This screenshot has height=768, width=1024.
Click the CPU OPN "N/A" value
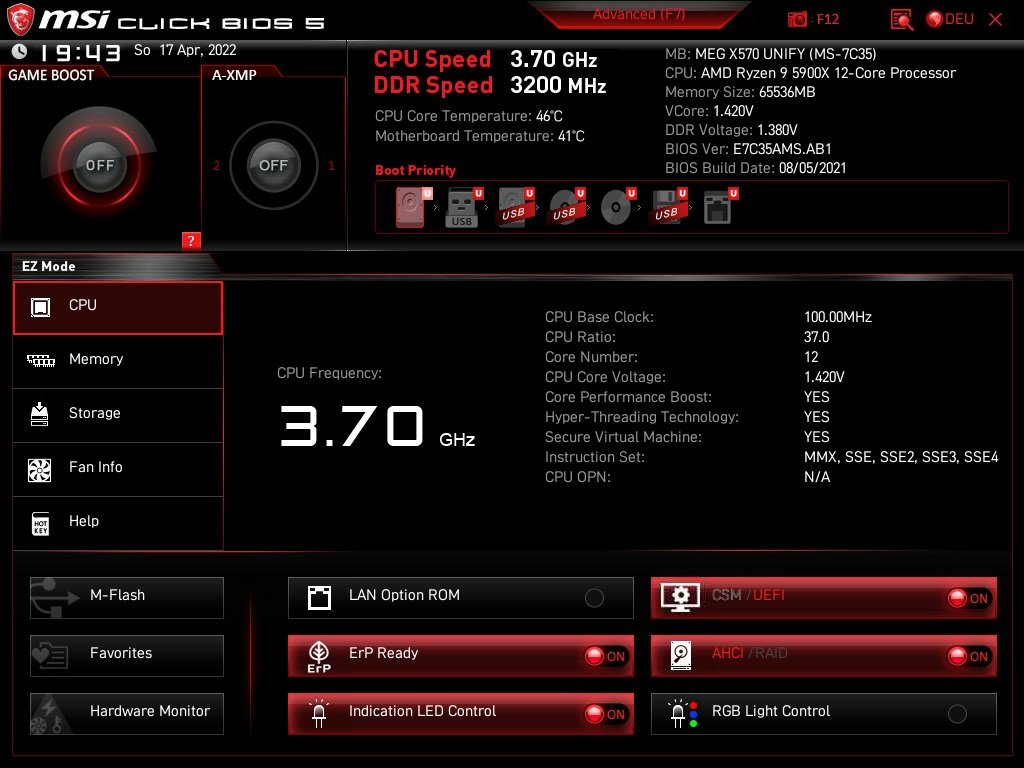pyautogui.click(x=817, y=477)
